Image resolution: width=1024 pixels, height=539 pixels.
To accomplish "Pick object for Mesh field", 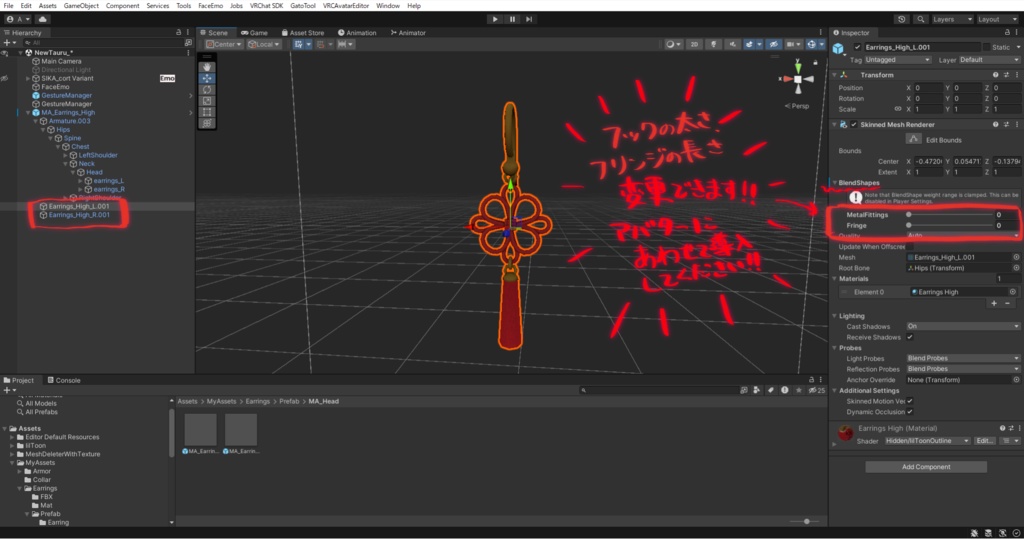I will click(1016, 257).
